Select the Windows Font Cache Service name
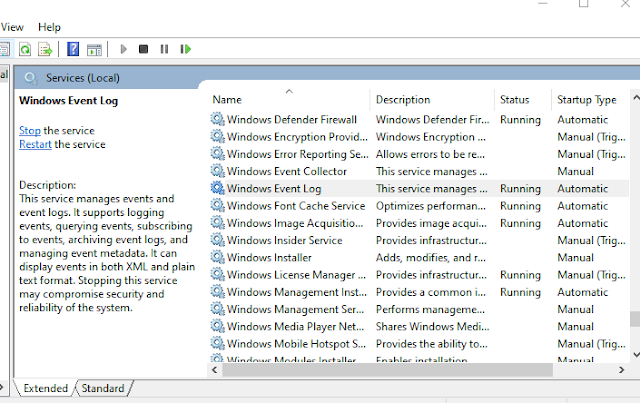Image resolution: width=640 pixels, height=403 pixels. point(296,206)
